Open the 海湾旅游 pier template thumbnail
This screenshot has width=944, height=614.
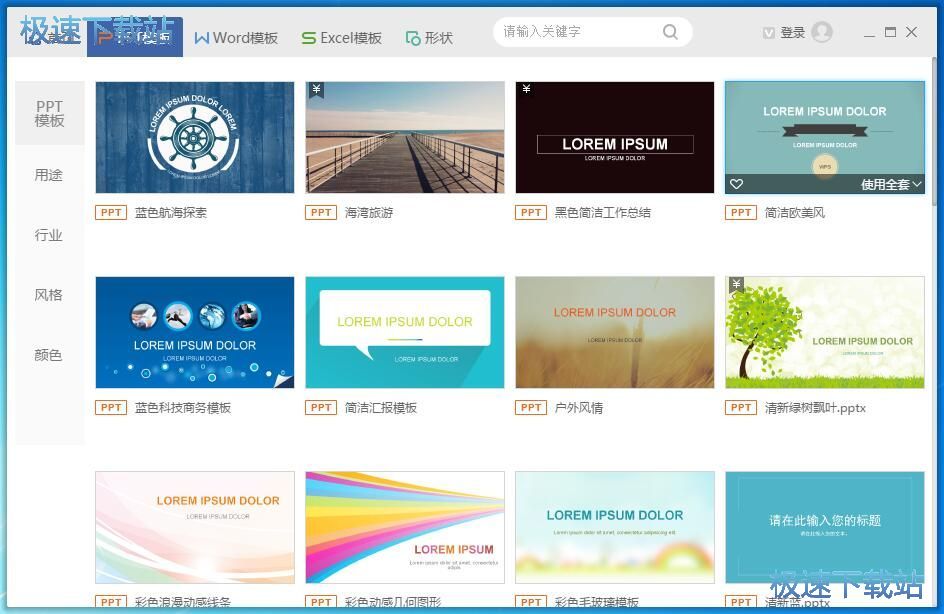(405, 137)
